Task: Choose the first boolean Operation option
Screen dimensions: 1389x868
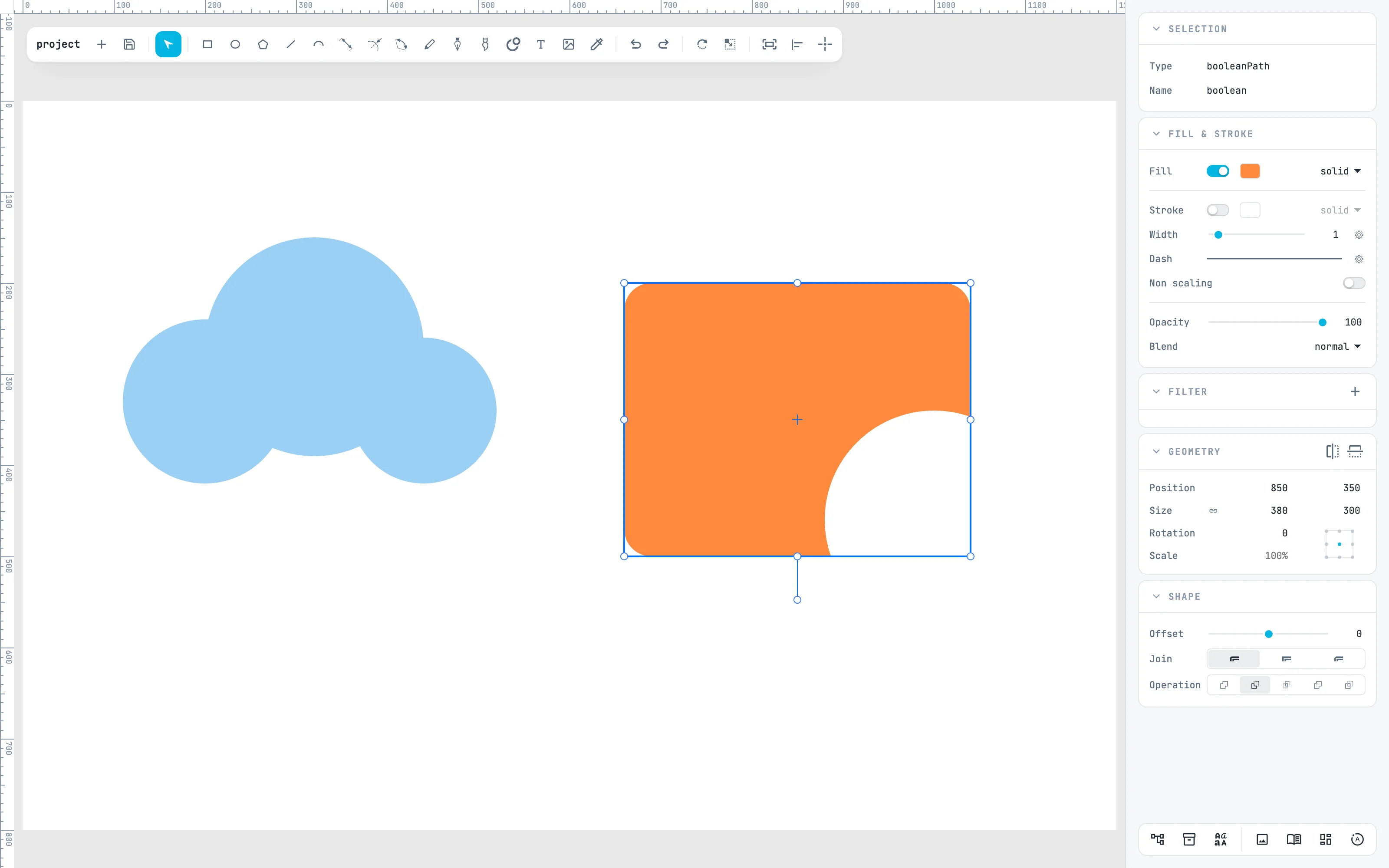Action: (x=1224, y=685)
